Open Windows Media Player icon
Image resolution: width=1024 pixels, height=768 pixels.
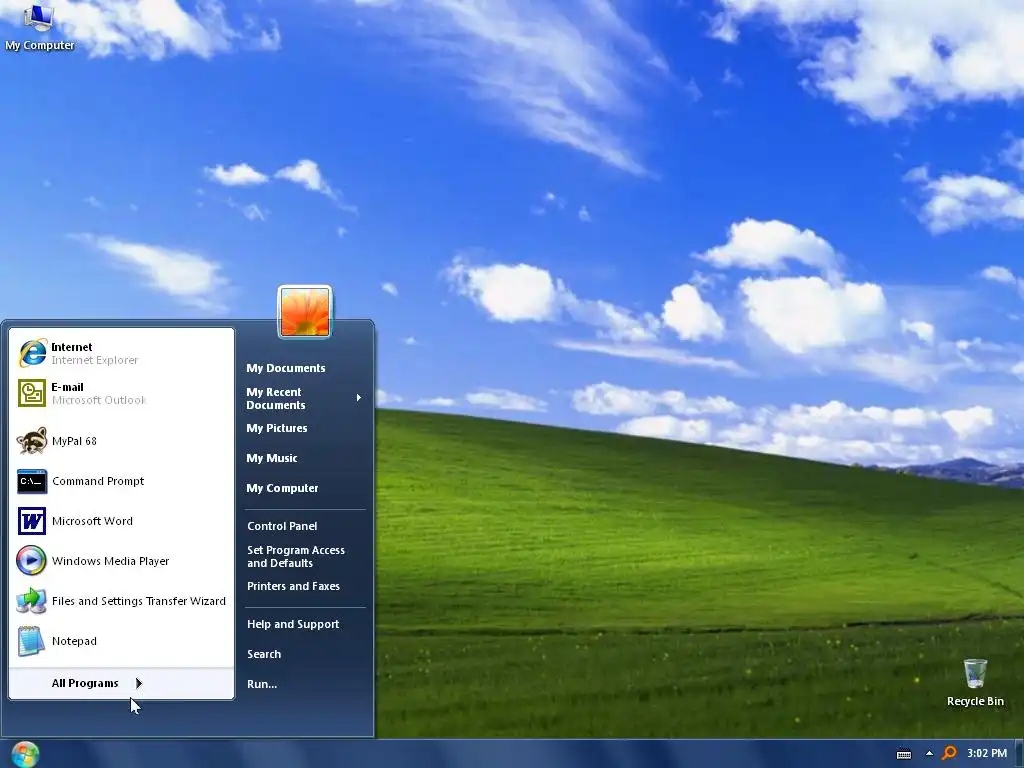pyautogui.click(x=31, y=560)
